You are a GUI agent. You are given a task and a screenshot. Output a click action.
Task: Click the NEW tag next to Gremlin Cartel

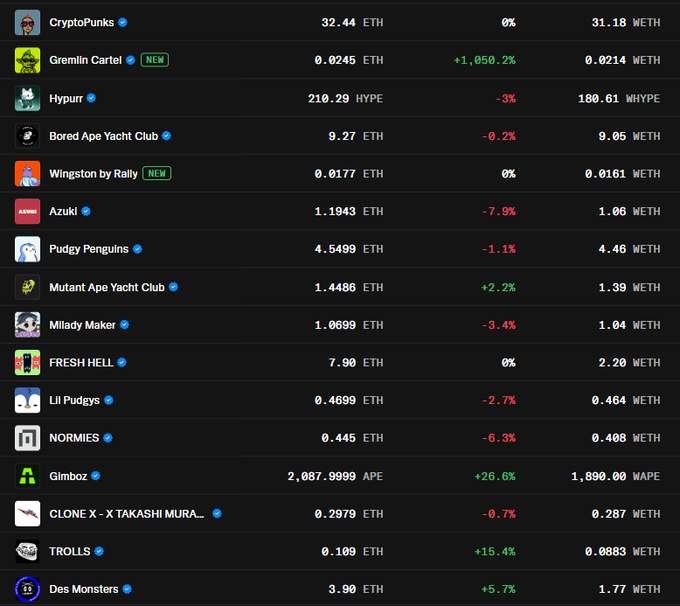pos(155,60)
